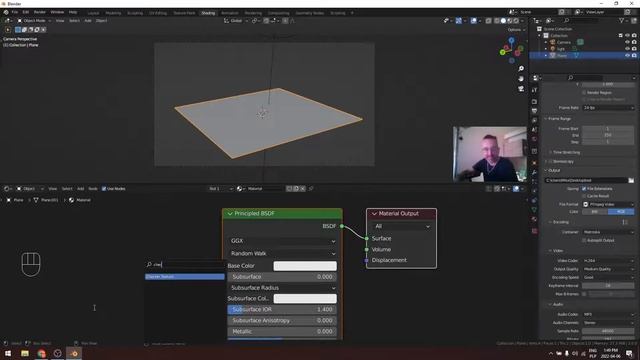This screenshot has width=640, height=360.
Task: Click the output path folder browse icon
Action: pos(631,180)
